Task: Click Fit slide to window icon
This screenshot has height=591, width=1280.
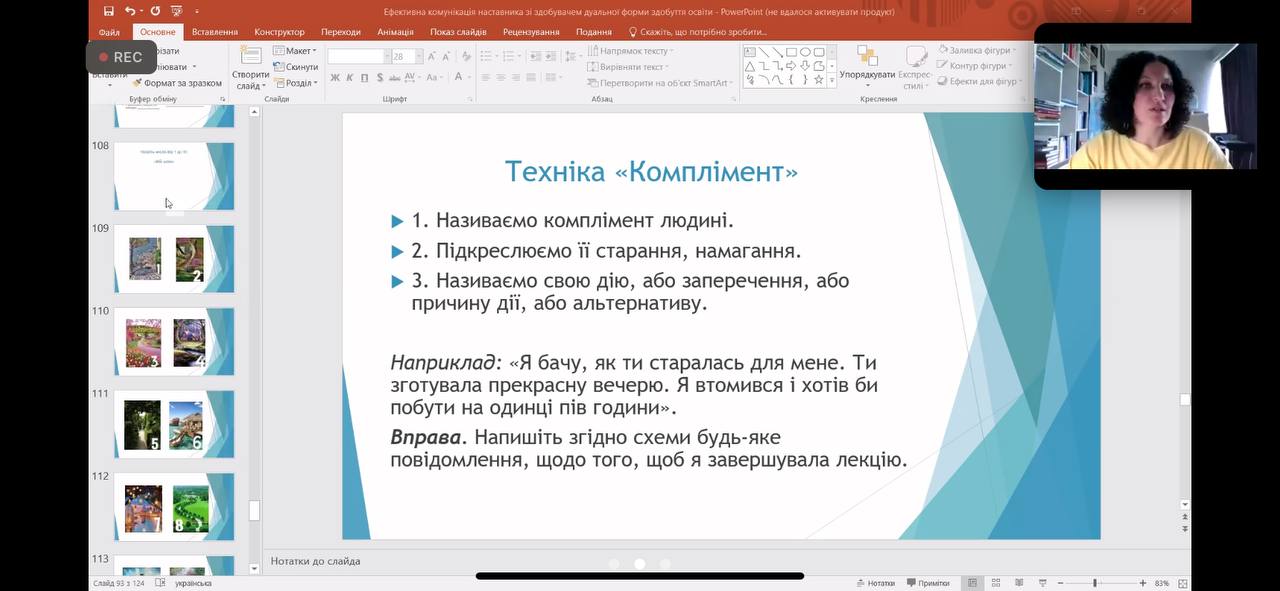Action: pos(1183,583)
